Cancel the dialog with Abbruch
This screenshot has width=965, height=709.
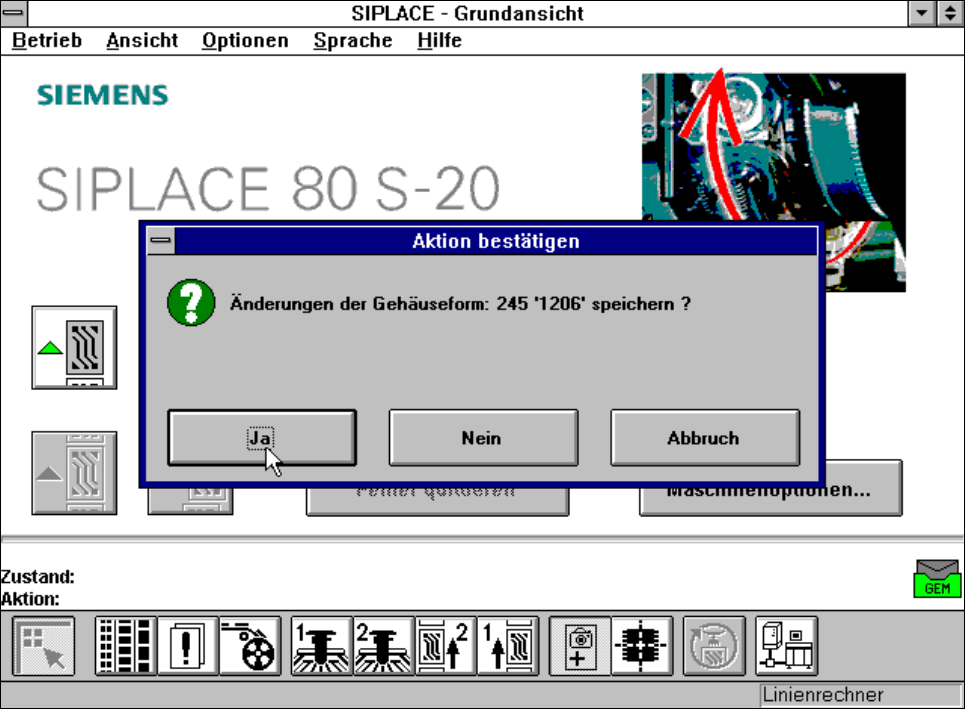coord(705,438)
